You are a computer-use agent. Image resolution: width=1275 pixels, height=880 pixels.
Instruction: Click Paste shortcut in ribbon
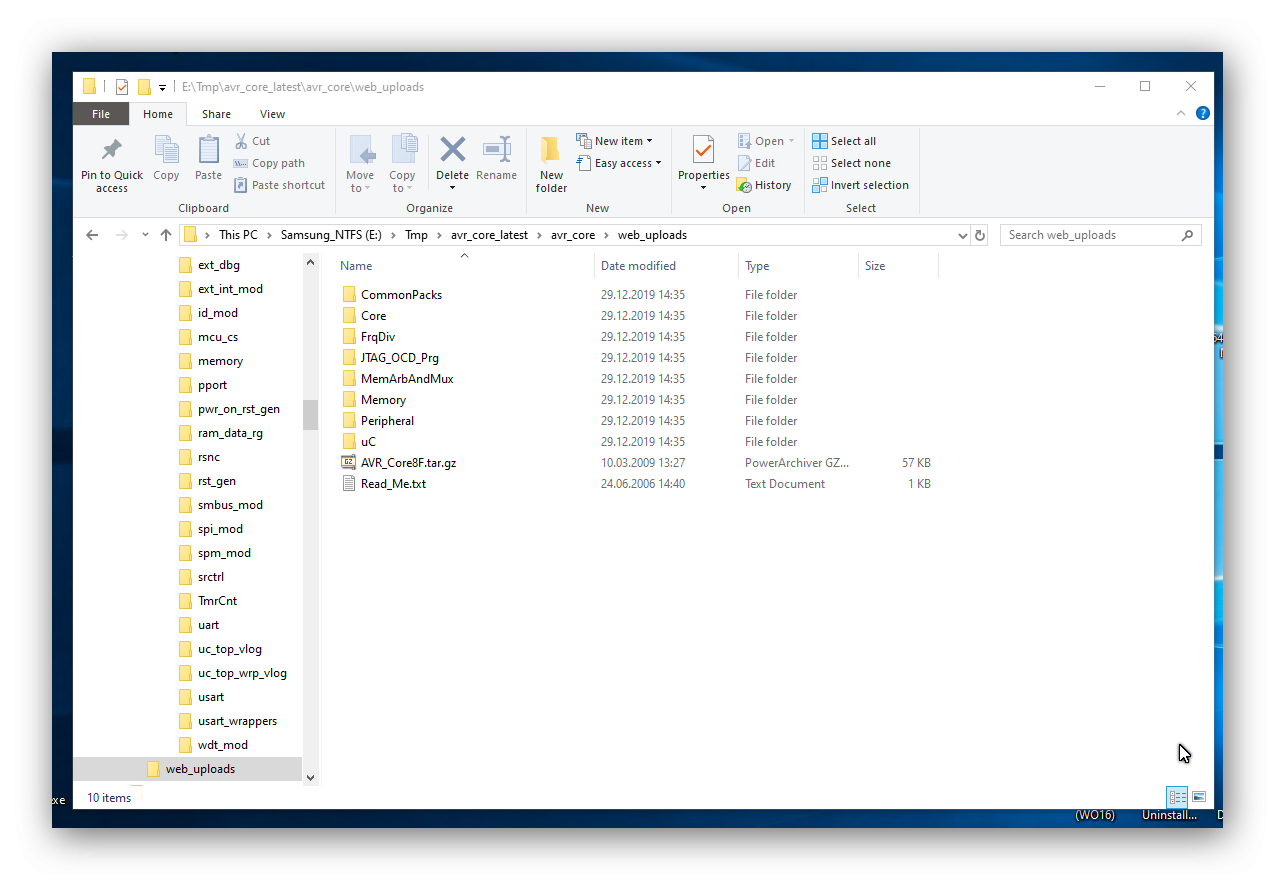[279, 185]
